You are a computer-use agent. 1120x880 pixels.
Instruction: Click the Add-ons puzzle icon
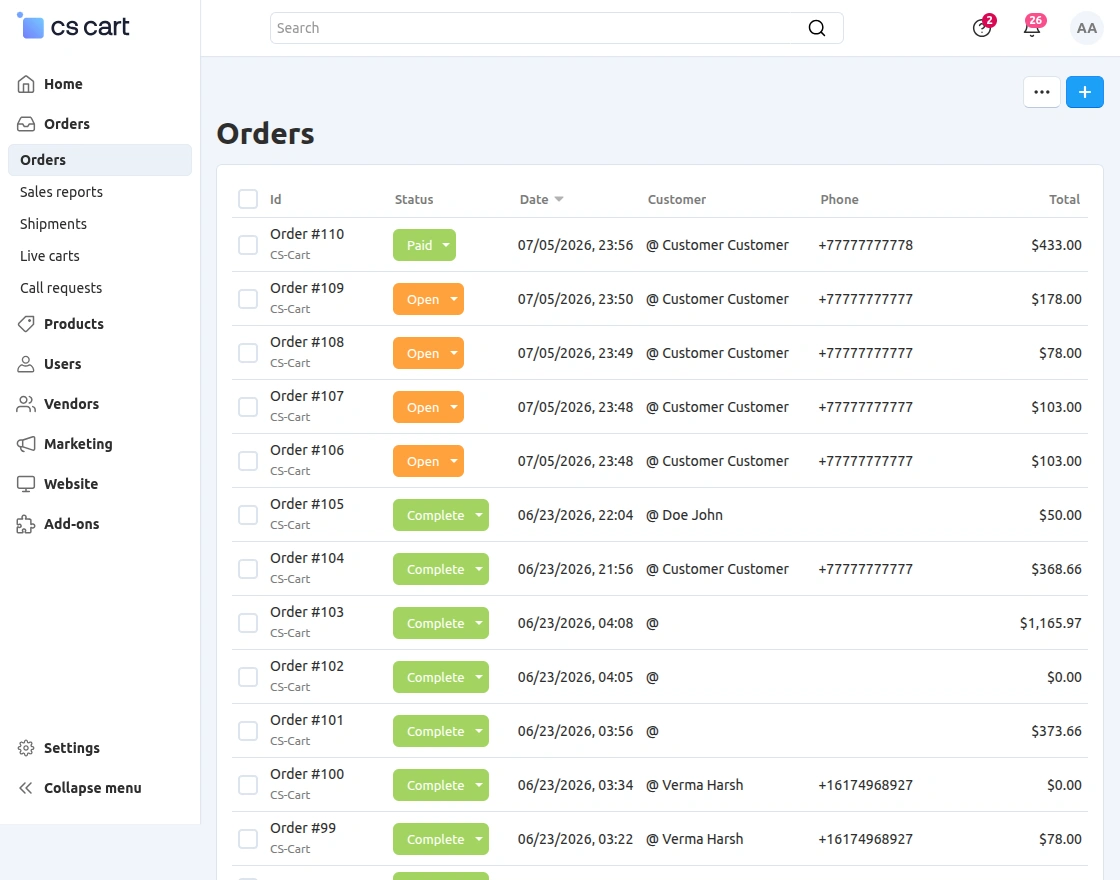[x=26, y=524]
